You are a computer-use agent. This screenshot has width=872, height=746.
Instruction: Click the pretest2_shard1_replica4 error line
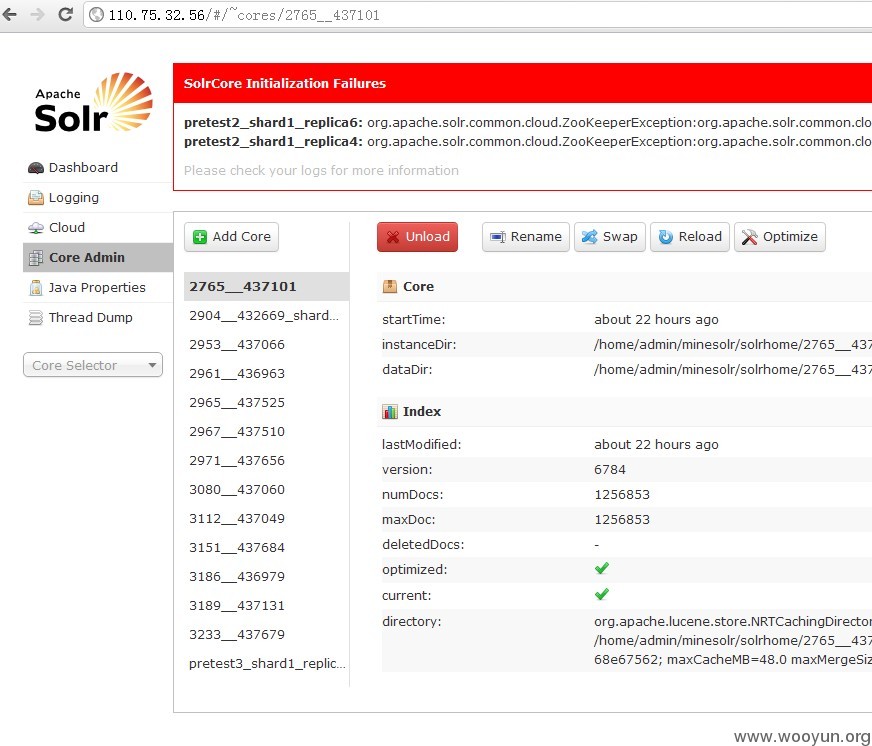coord(528,141)
